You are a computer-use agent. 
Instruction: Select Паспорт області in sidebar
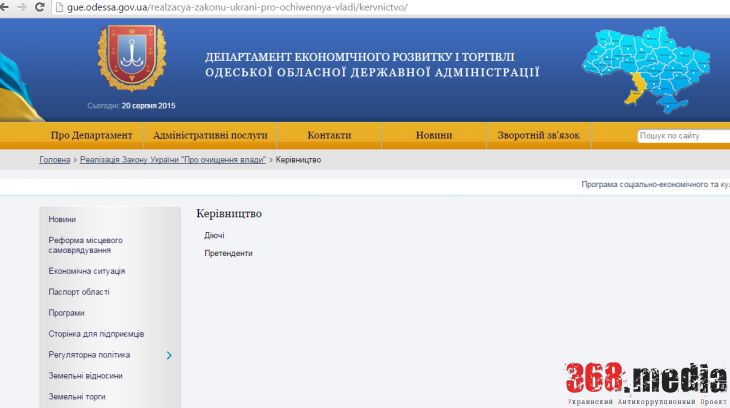click(x=79, y=292)
